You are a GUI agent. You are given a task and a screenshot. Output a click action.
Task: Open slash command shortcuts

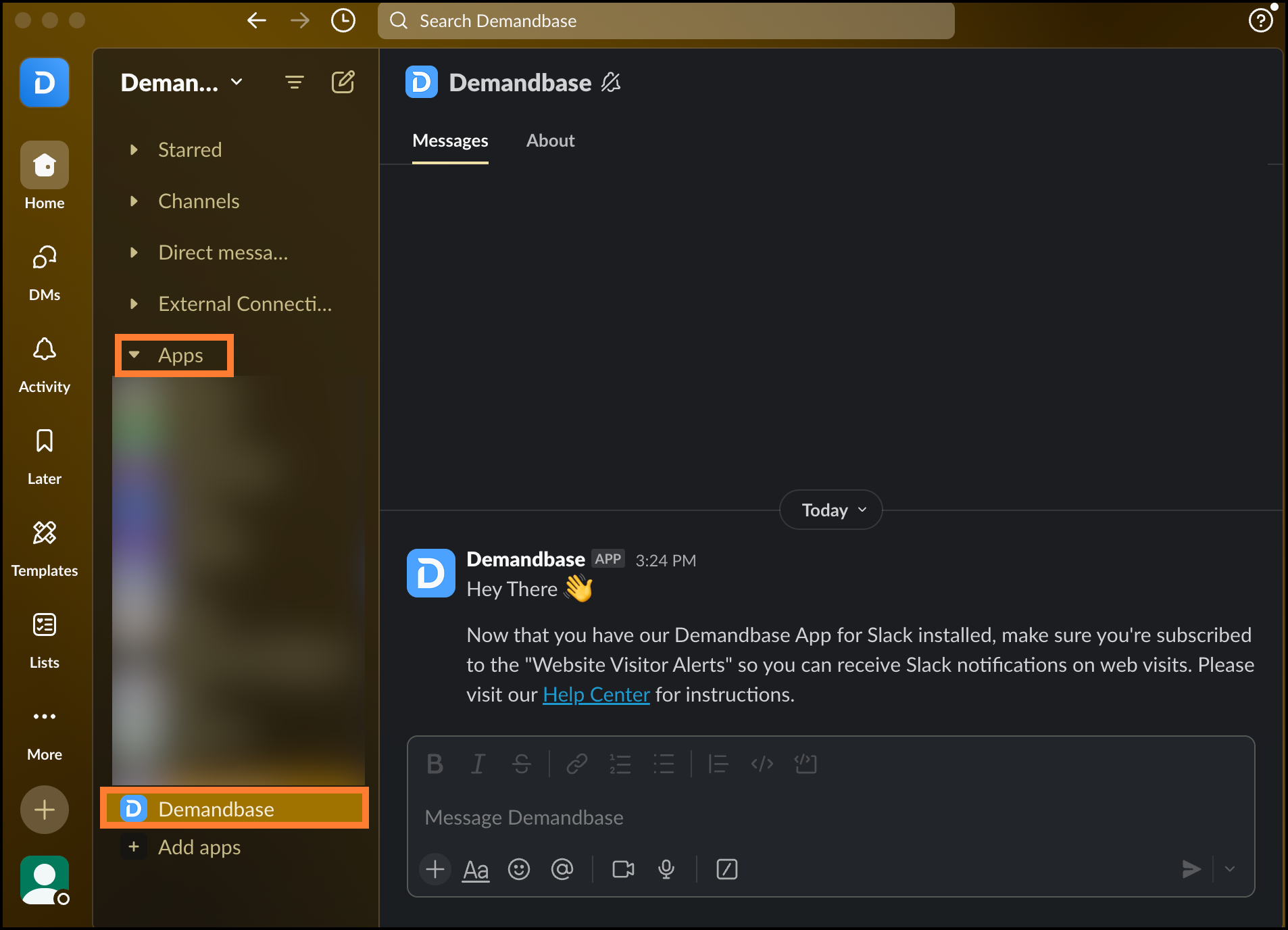coord(726,869)
